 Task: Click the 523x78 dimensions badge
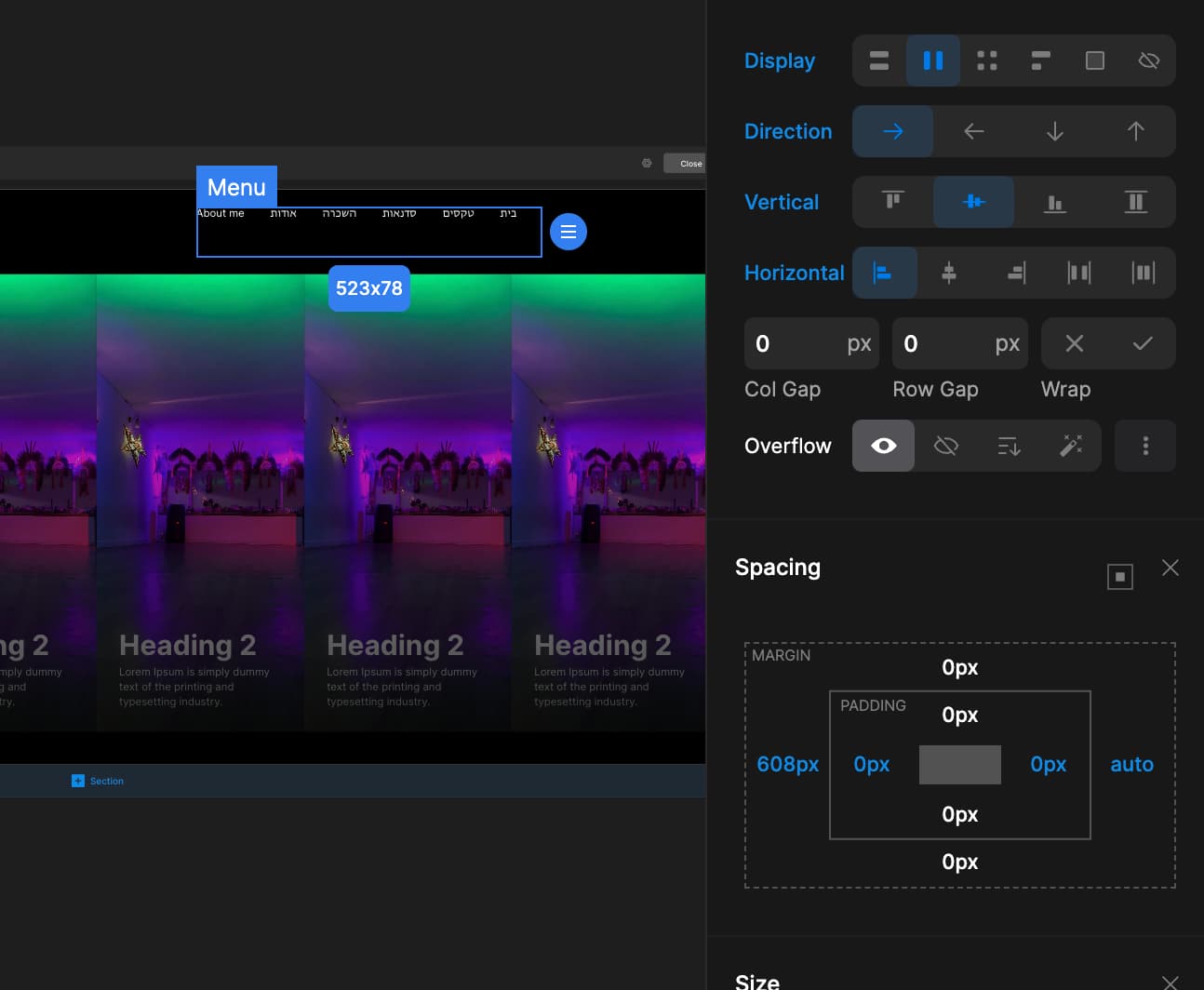pyautogui.click(x=369, y=288)
